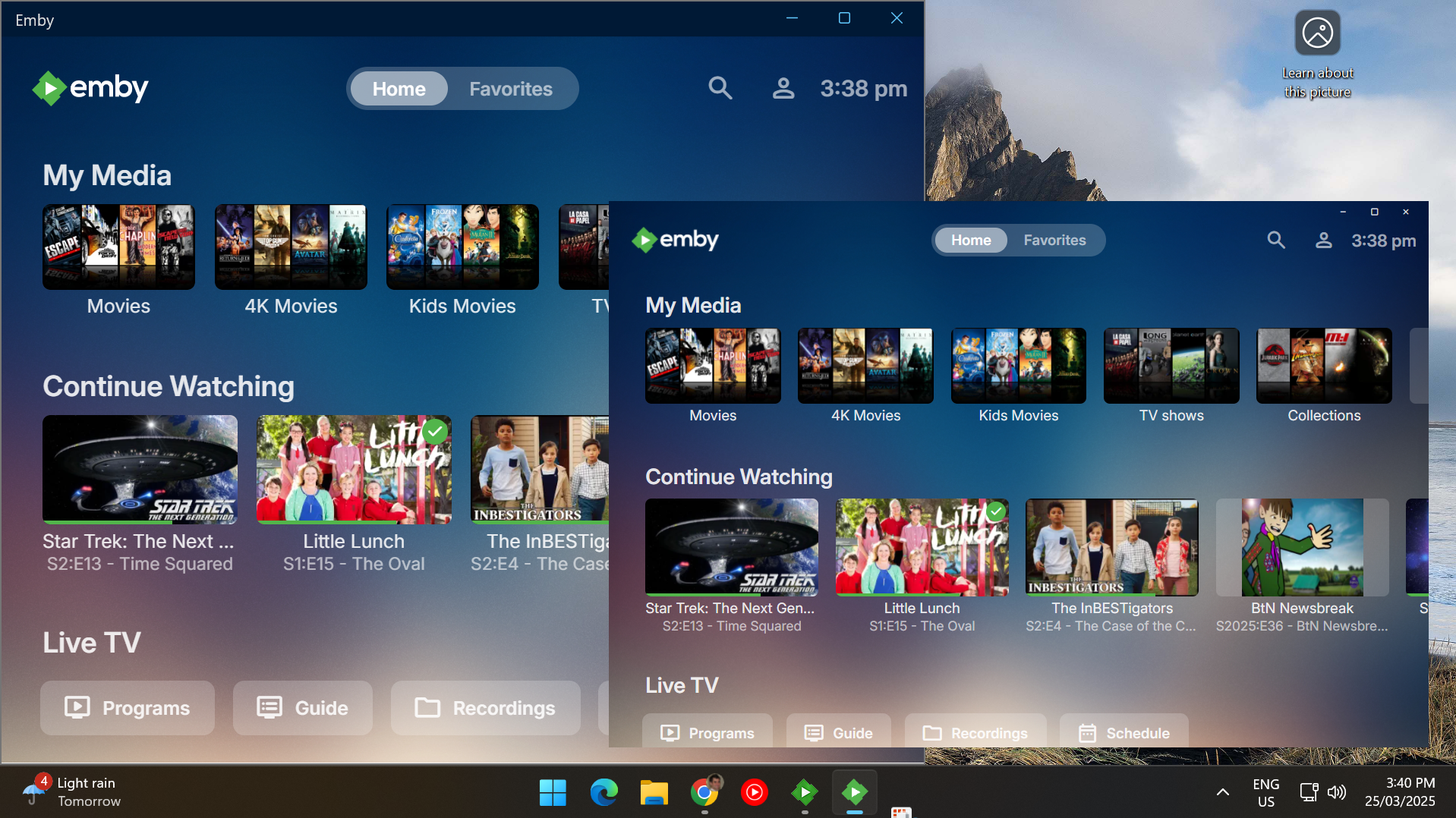1456x818 pixels.
Task: Select the Home tab in the small Emby window
Action: [971, 240]
